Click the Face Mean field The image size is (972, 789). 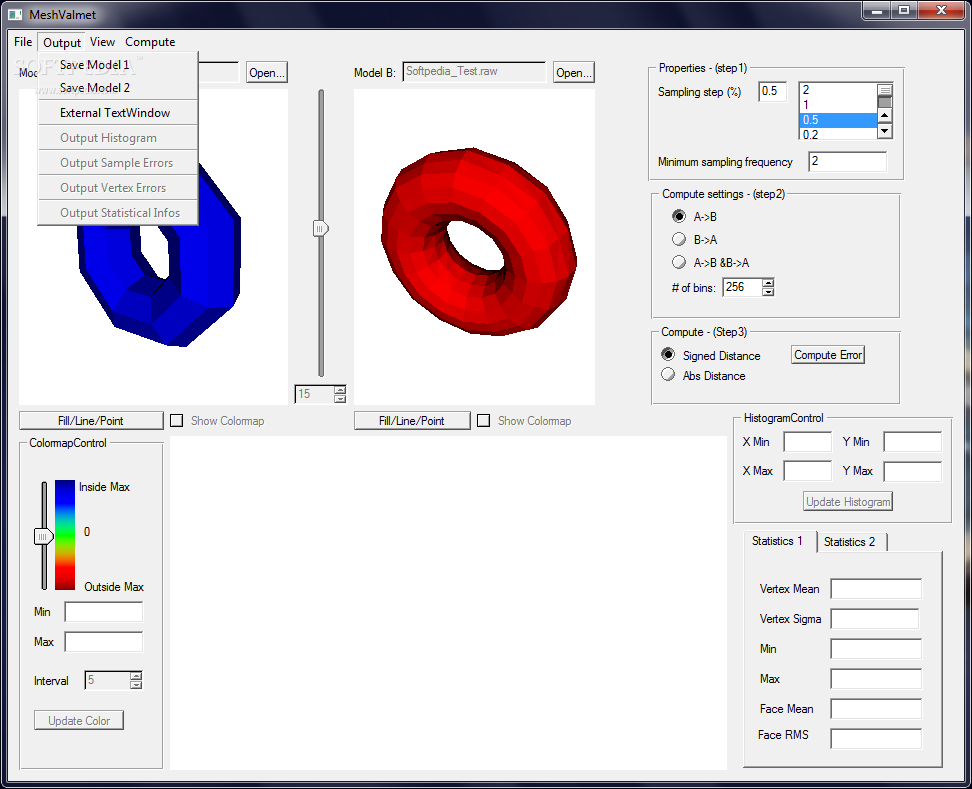pyautogui.click(x=876, y=709)
